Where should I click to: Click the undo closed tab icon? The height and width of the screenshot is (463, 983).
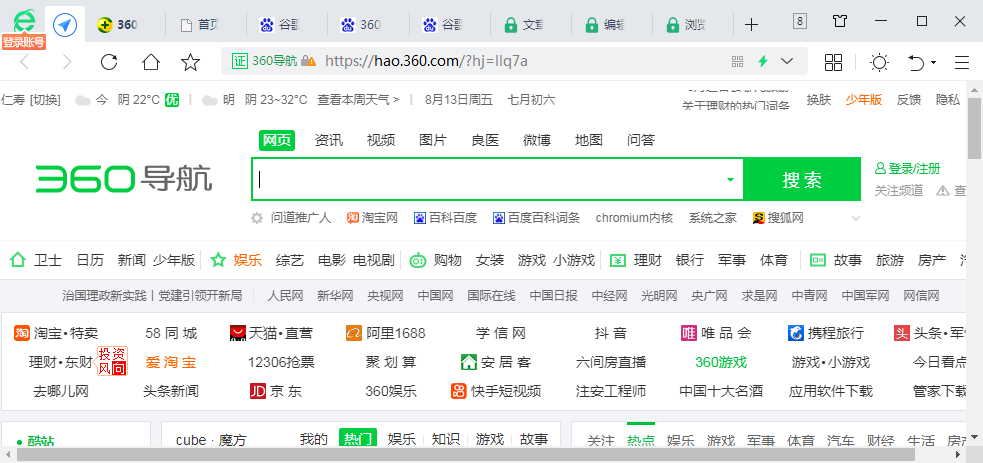point(916,62)
